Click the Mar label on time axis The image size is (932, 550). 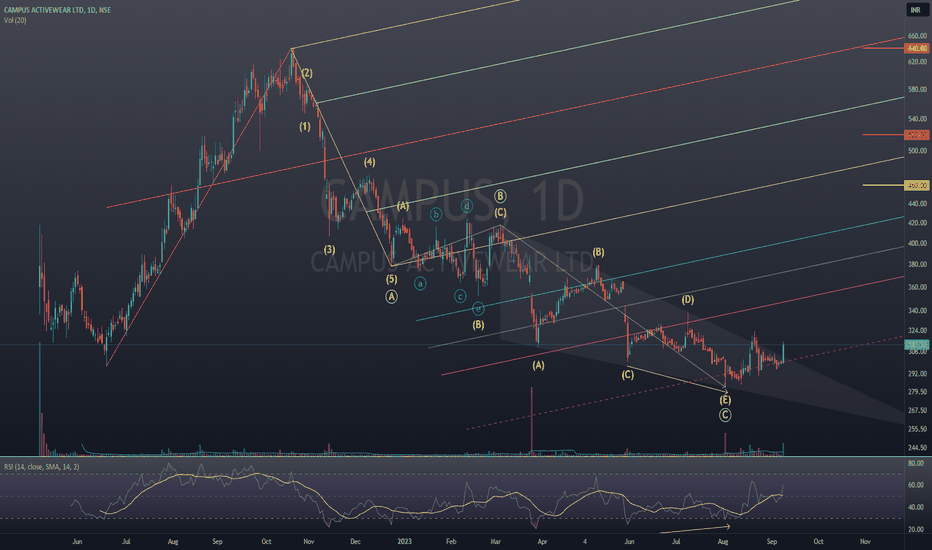(x=496, y=542)
